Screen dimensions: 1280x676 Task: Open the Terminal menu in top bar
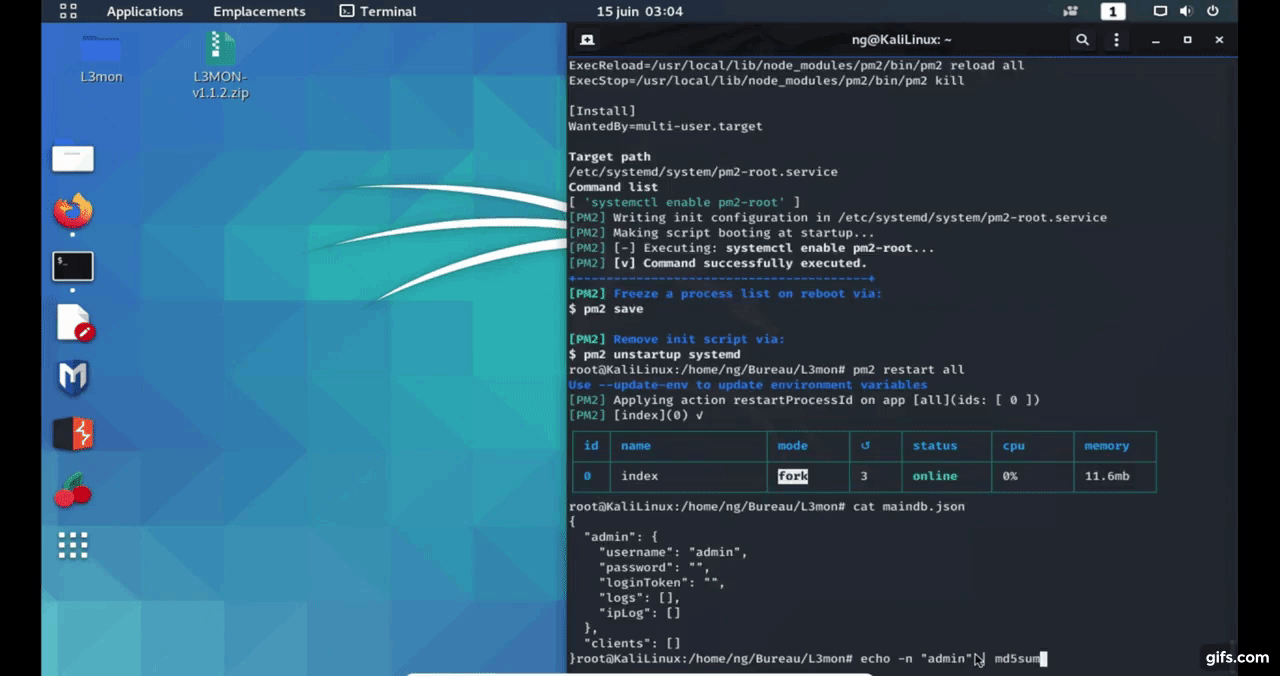pos(378,11)
